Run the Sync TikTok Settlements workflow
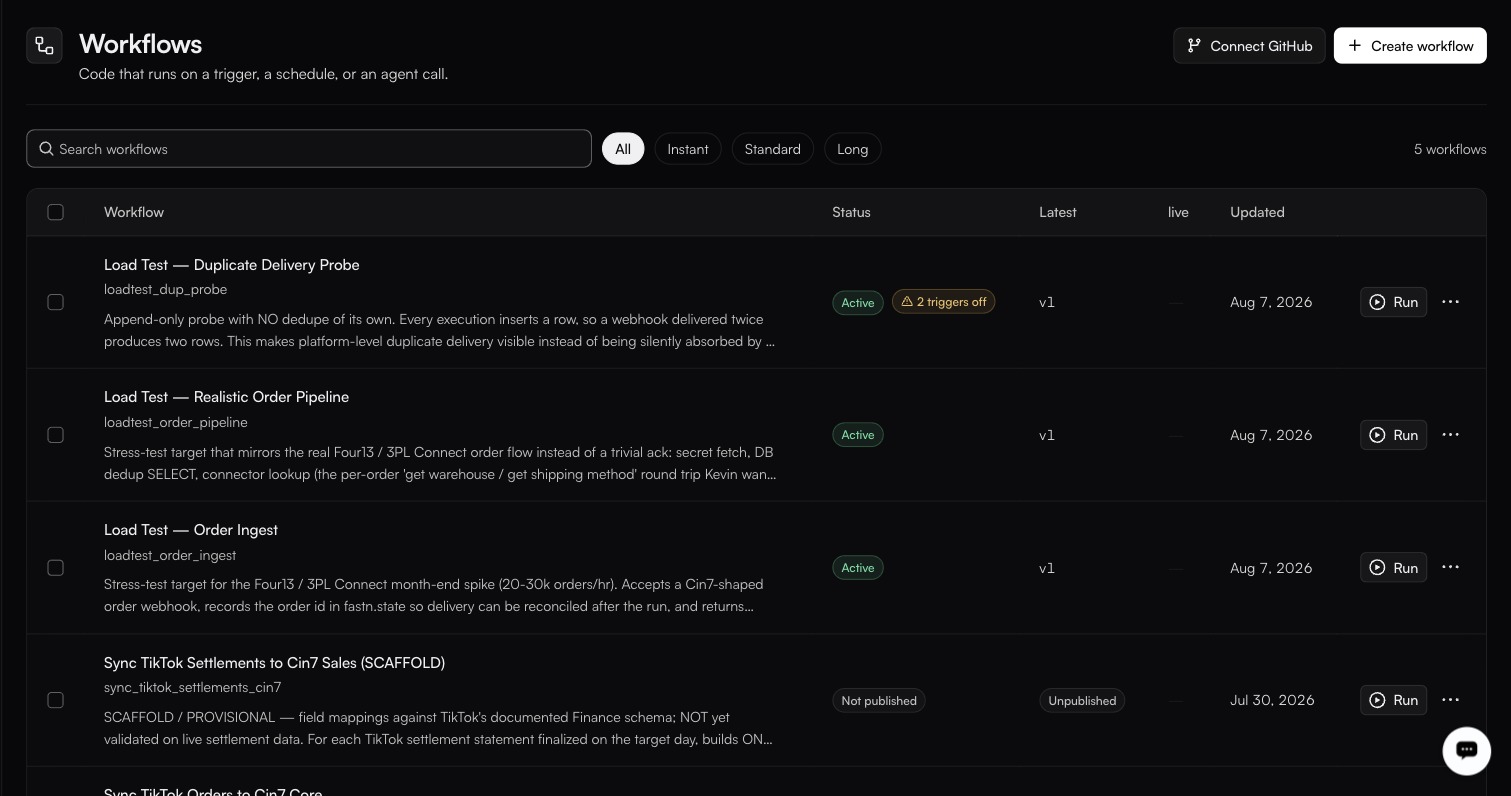Viewport: 1511px width, 796px height. [x=1393, y=700]
